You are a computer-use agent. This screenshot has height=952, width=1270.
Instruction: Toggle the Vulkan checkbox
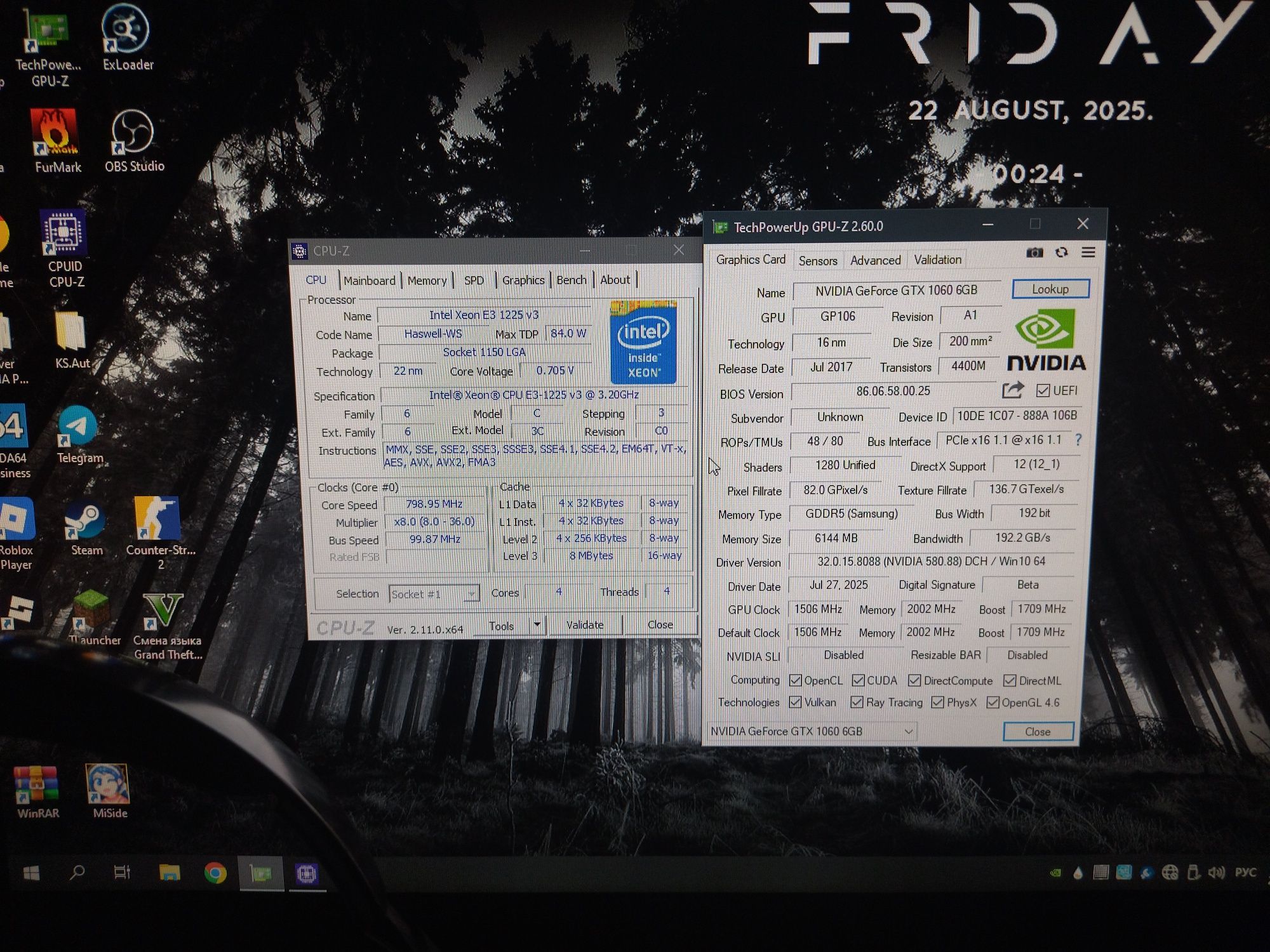[x=795, y=702]
